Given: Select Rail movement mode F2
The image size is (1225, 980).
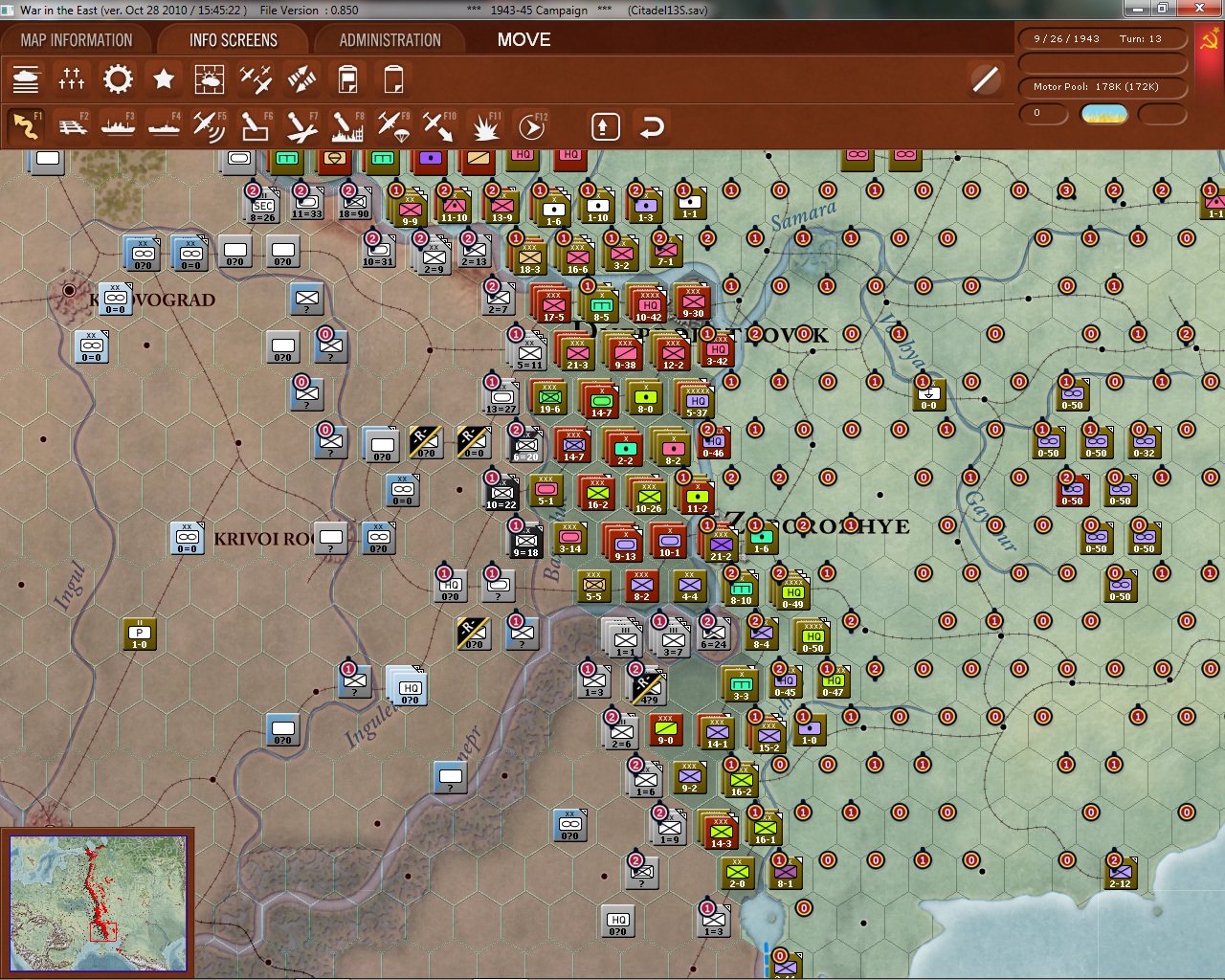Looking at the screenshot, I should click(x=72, y=126).
